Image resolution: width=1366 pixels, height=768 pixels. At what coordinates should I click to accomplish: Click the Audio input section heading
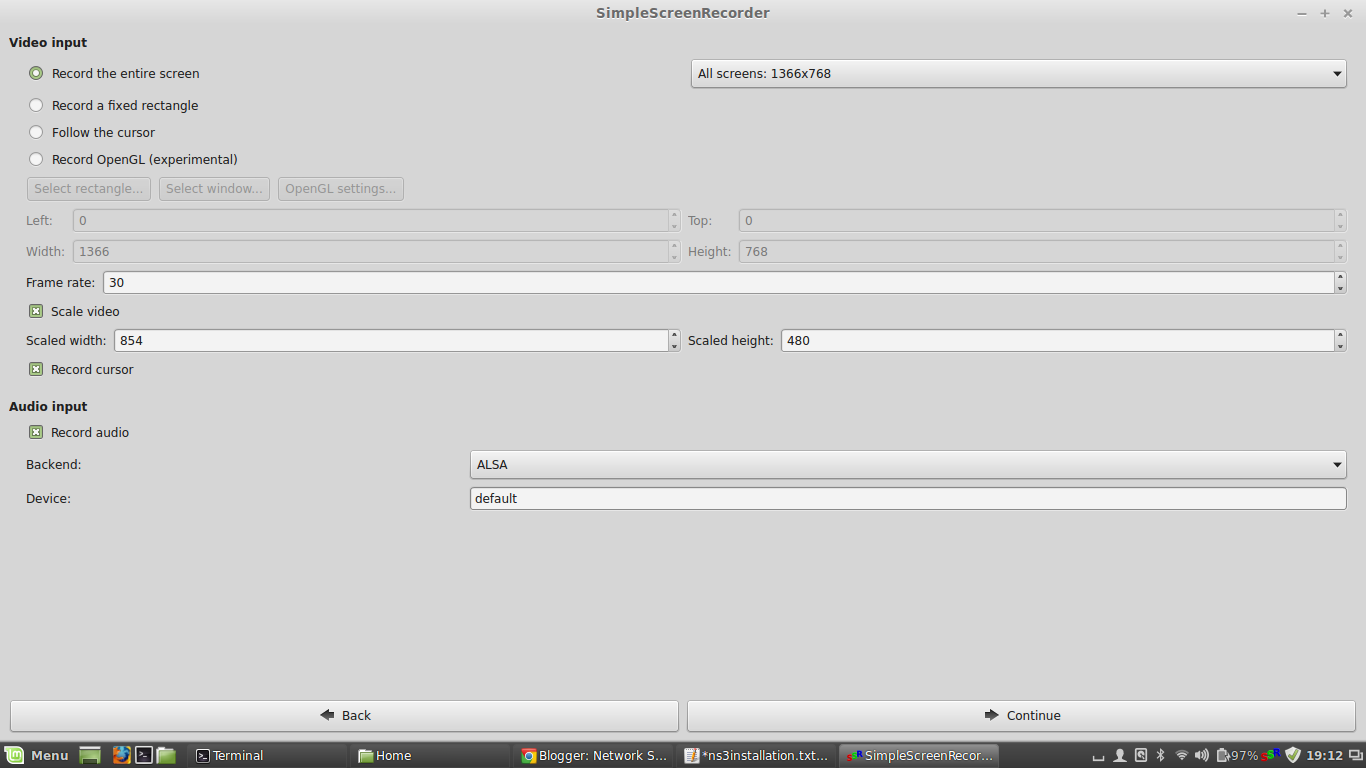48,406
